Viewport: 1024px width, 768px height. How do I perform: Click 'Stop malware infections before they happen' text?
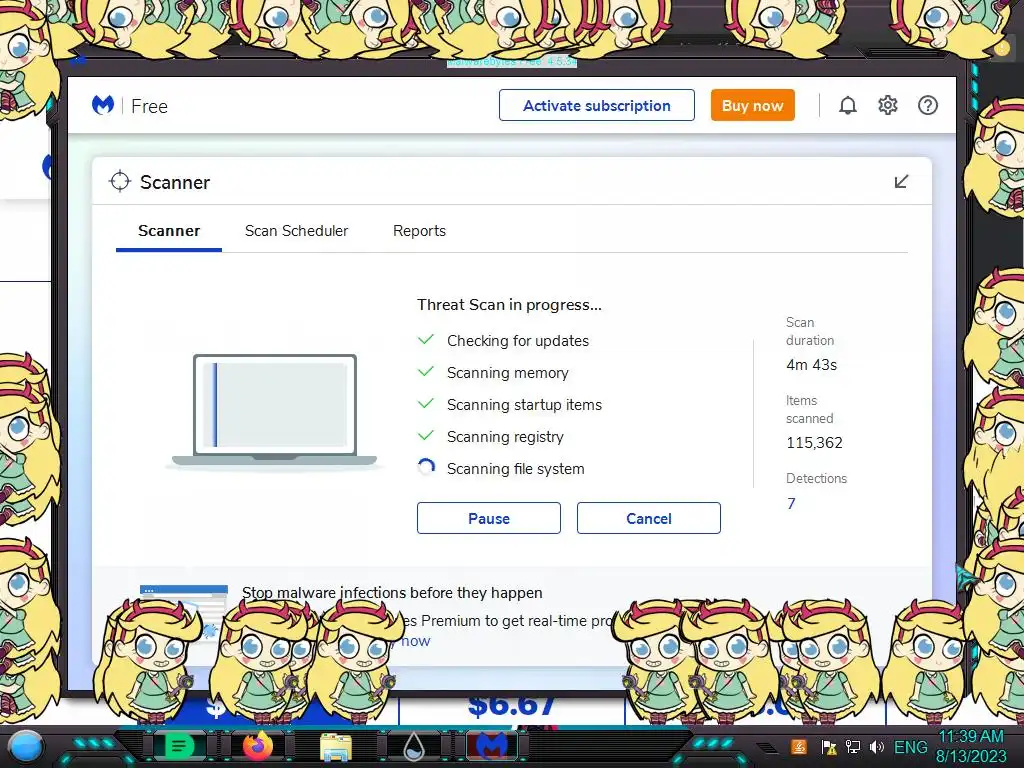point(392,593)
